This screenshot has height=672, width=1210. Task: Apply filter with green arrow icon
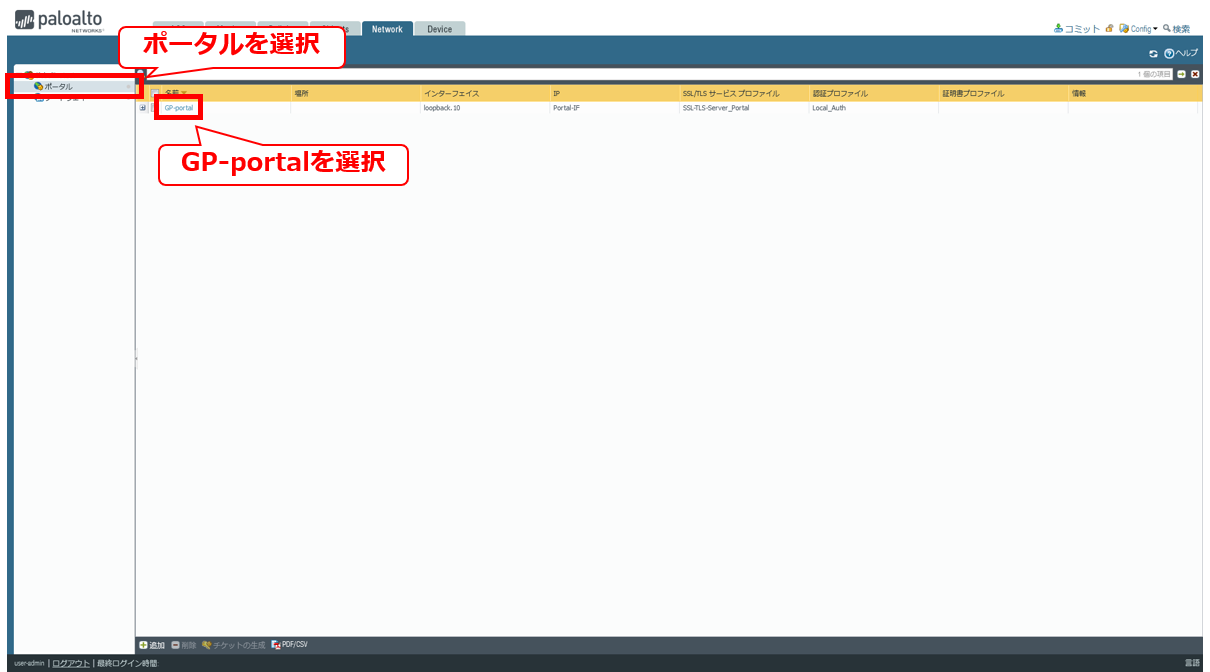point(1181,74)
